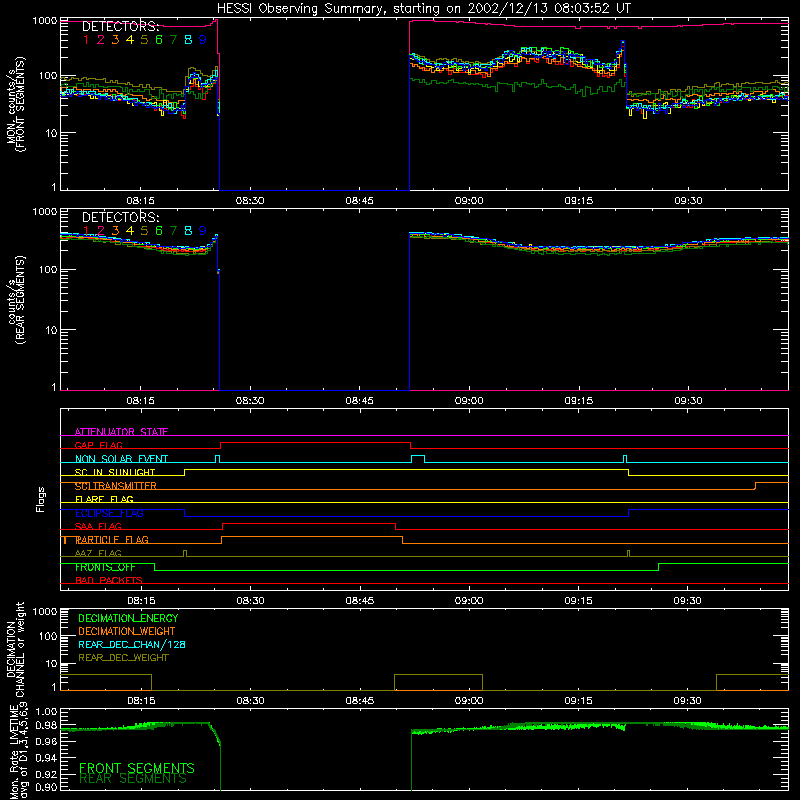Screen dimensions: 800x800
Task: Select the REAR_DEC_WEIGHT legend entry
Action: [x=123, y=658]
